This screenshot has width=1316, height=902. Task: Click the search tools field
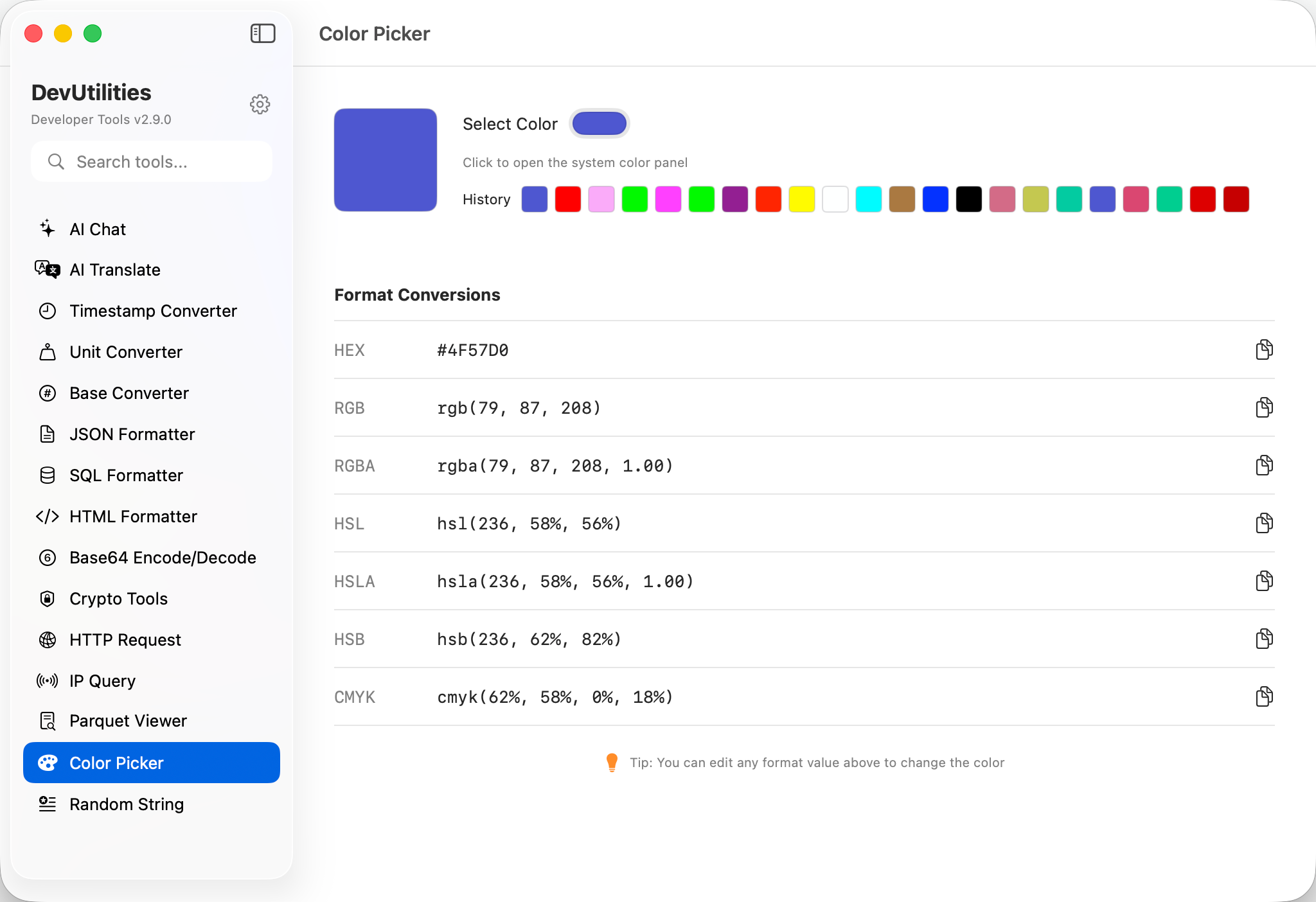152,161
